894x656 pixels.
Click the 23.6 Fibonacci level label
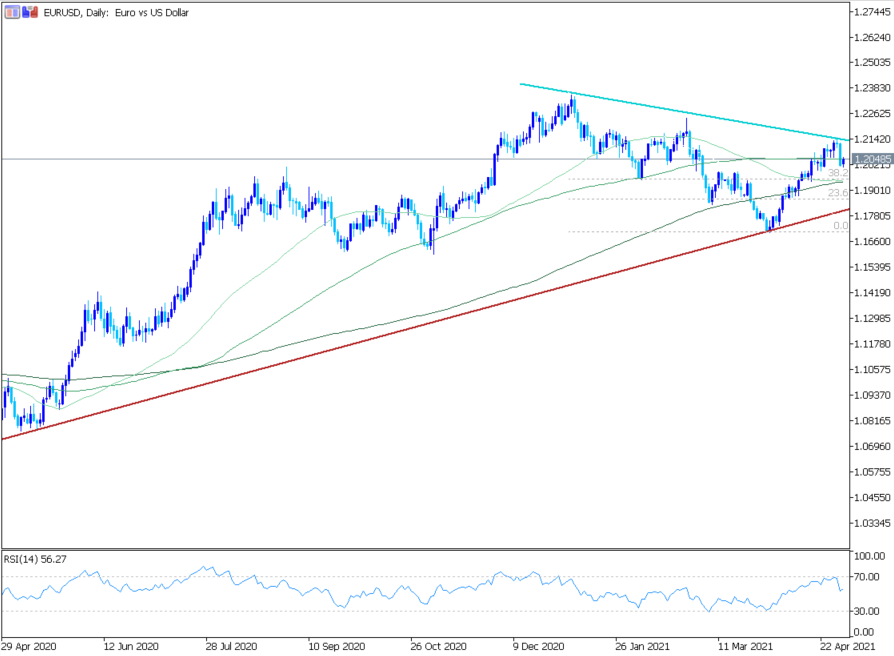tap(838, 193)
